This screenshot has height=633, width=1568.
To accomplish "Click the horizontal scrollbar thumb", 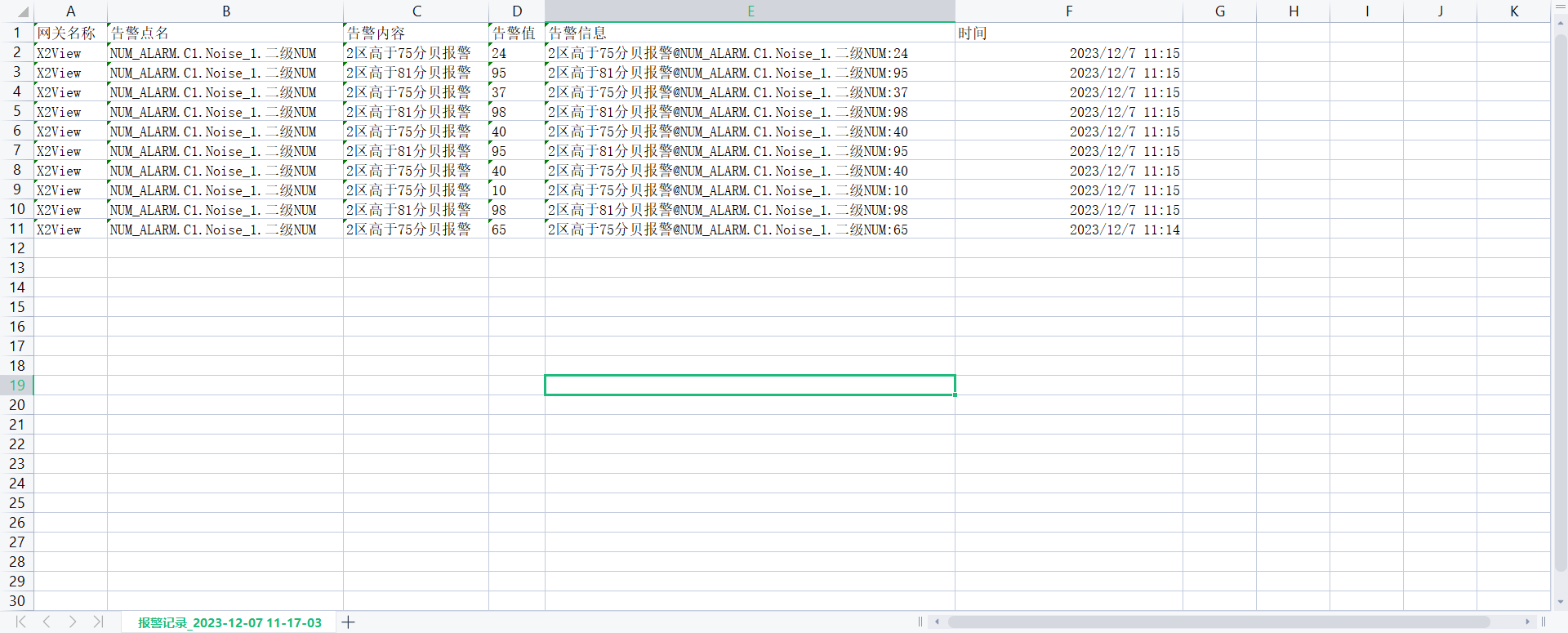I will point(1217,622).
